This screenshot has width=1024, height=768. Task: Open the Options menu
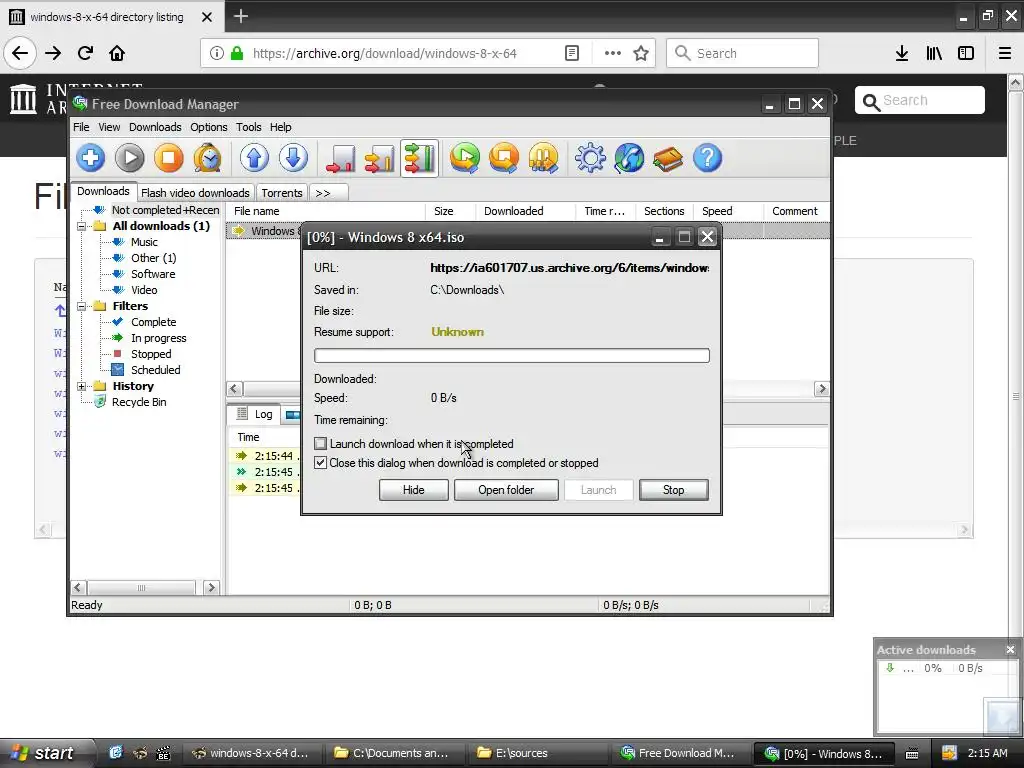[x=209, y=127]
